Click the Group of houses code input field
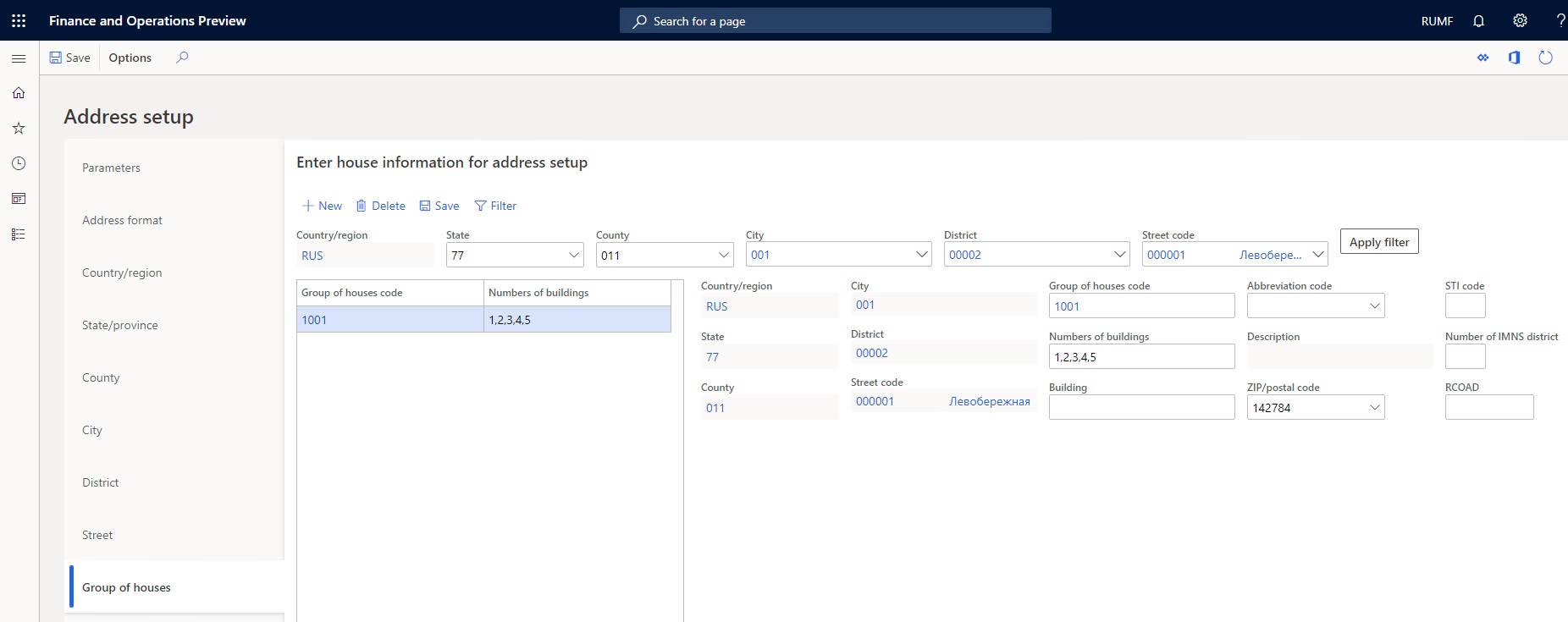Viewport: 1568px width, 622px height. (x=1141, y=305)
